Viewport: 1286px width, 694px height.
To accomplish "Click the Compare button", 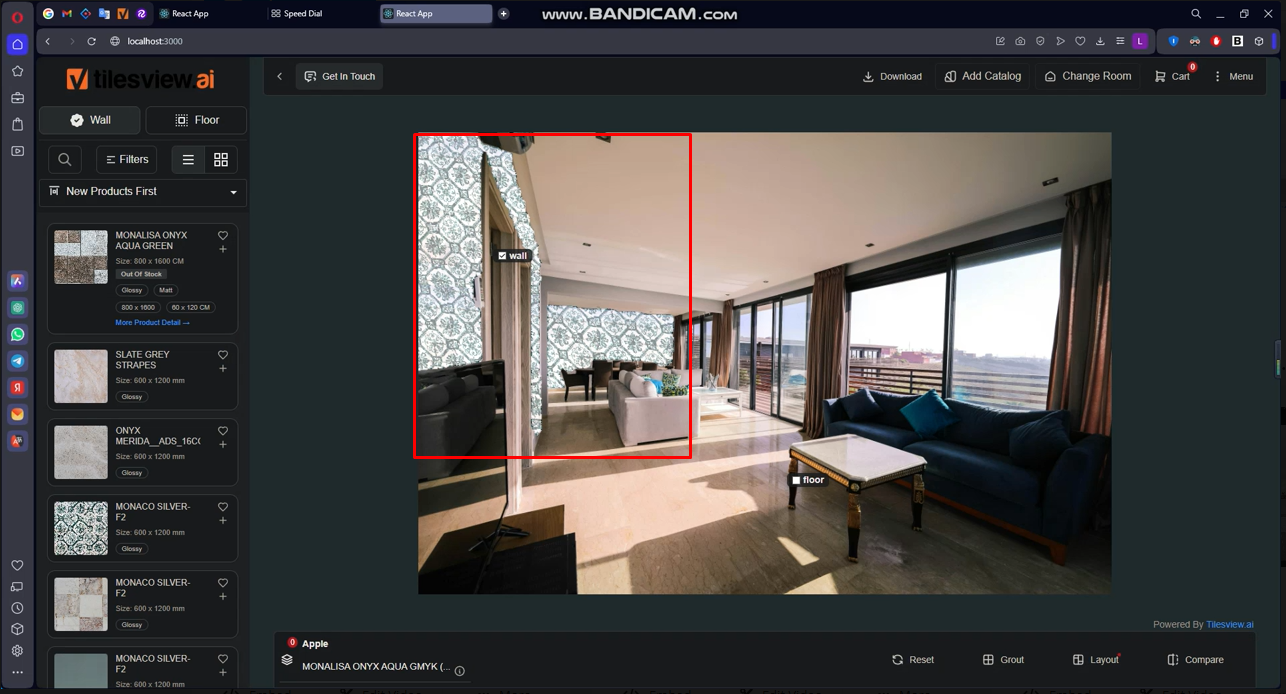I will (x=1195, y=660).
